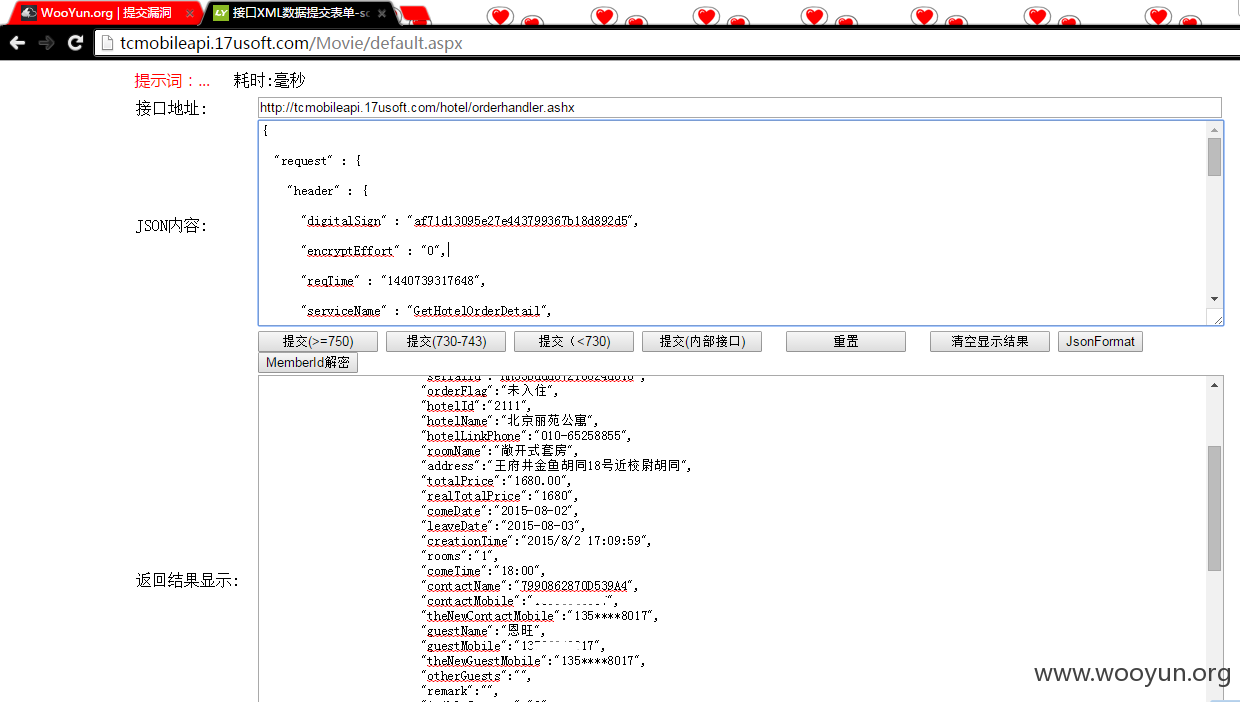Click the WooYun tab favicon
Screen dimensions: 1240x702
pos(29,13)
